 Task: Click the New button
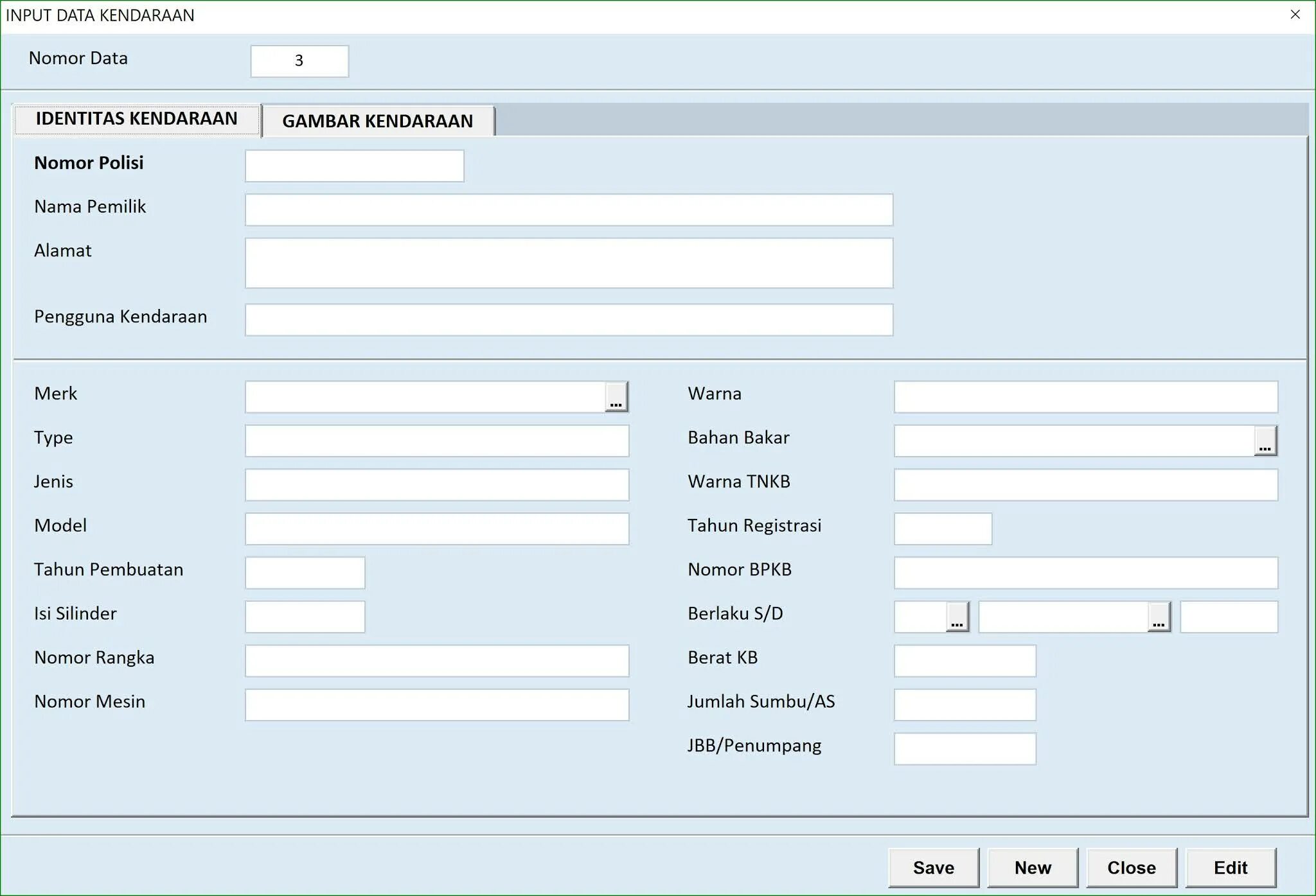(1032, 868)
